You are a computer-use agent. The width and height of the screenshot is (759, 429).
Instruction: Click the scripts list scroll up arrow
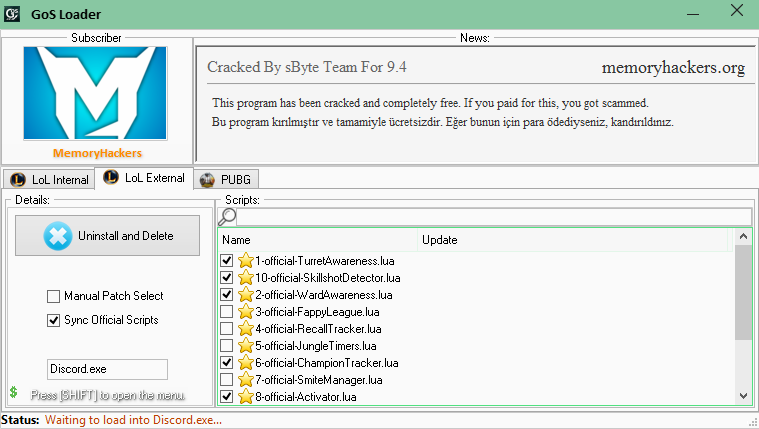click(743, 236)
